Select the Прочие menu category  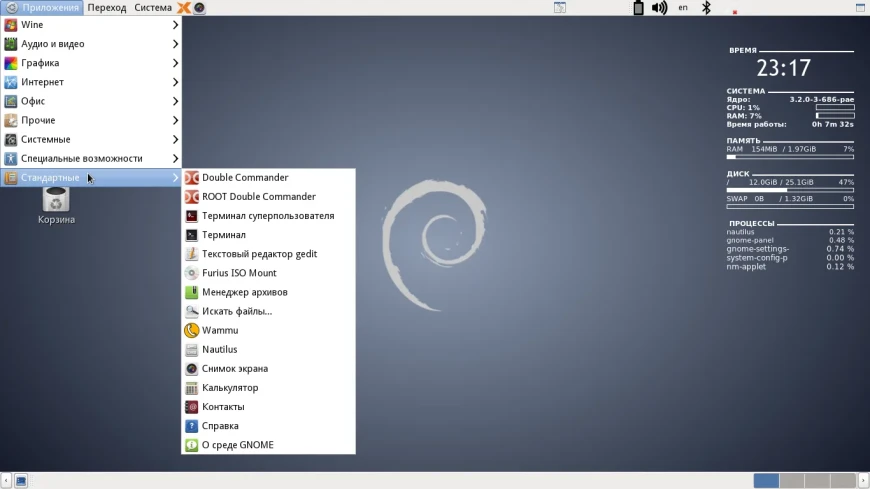(x=91, y=120)
